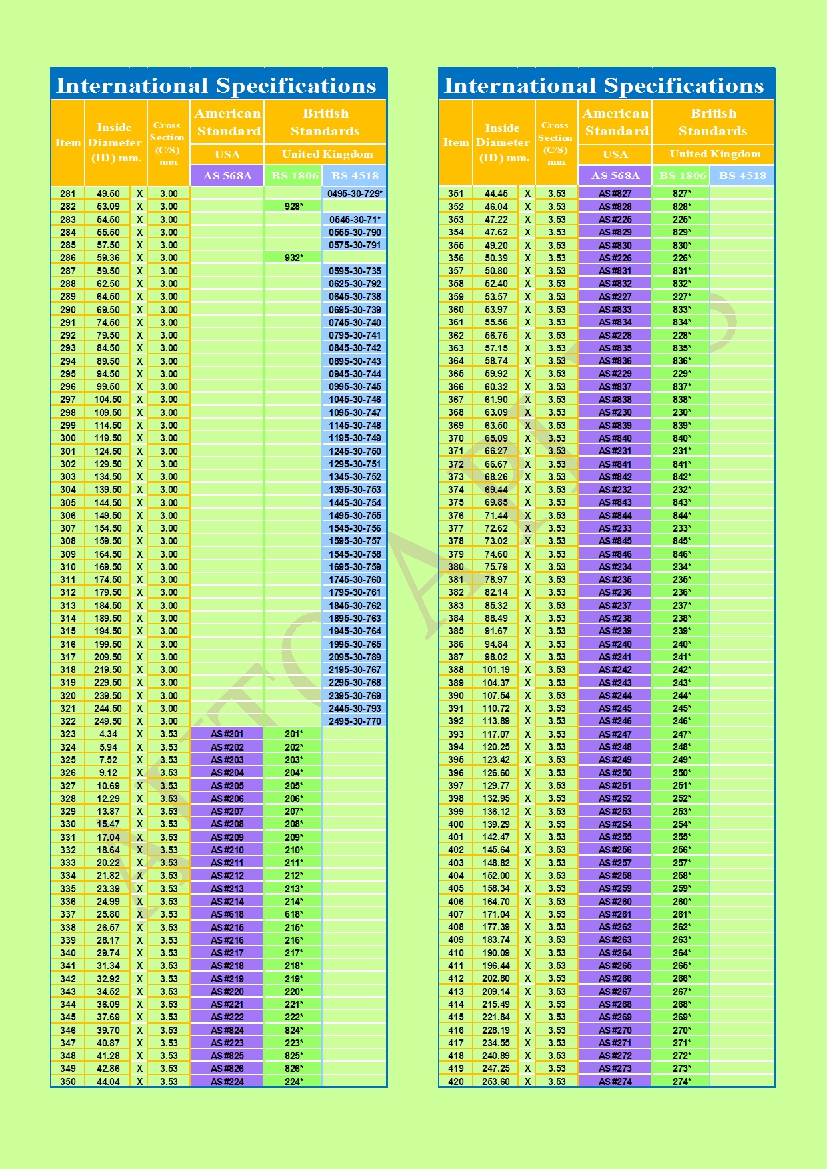Select item number 350 in left table

[x=68, y=1082]
